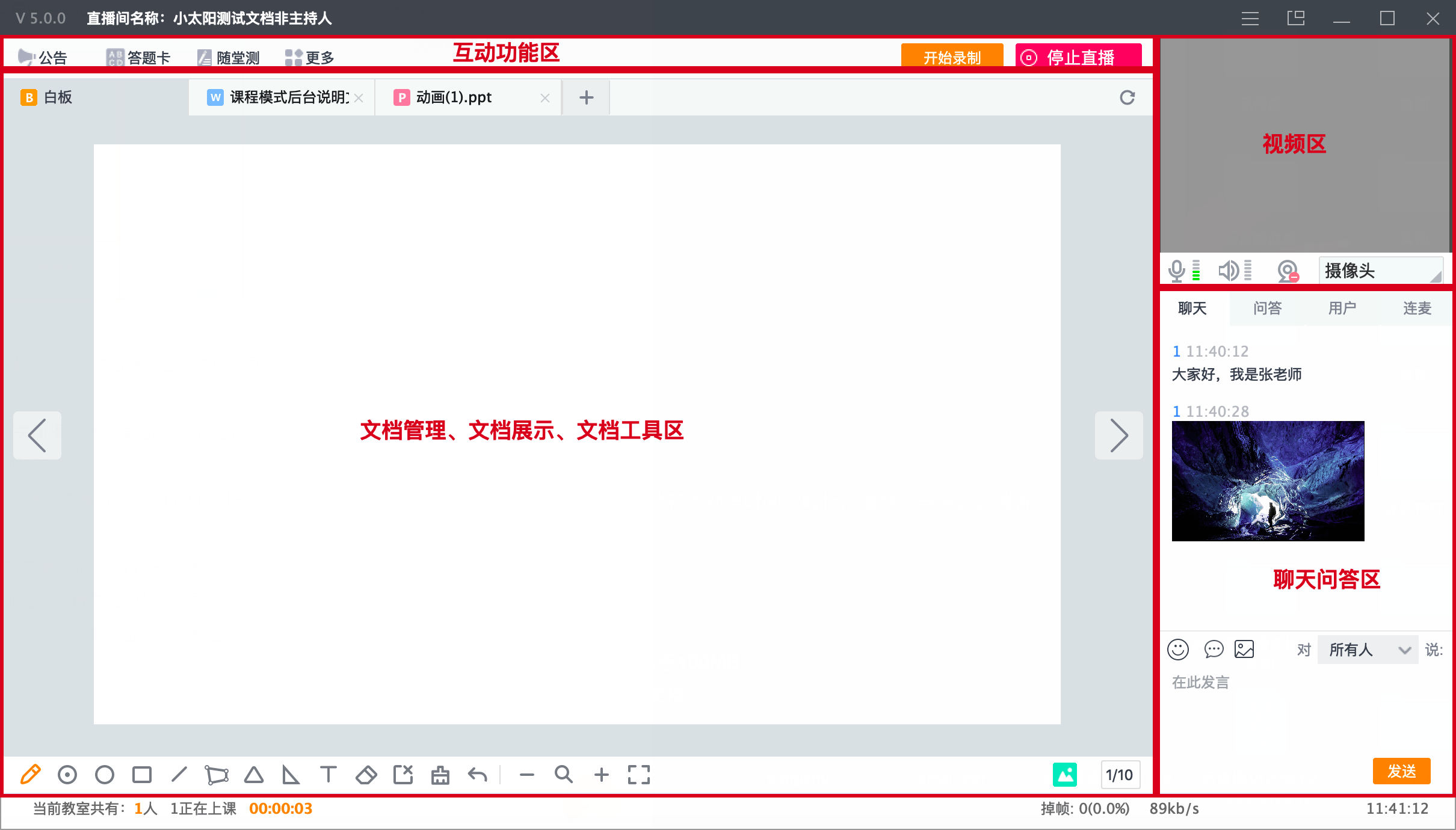Click the chat bubble quick-reply icon
Viewport: 1456px width, 830px height.
point(1214,650)
